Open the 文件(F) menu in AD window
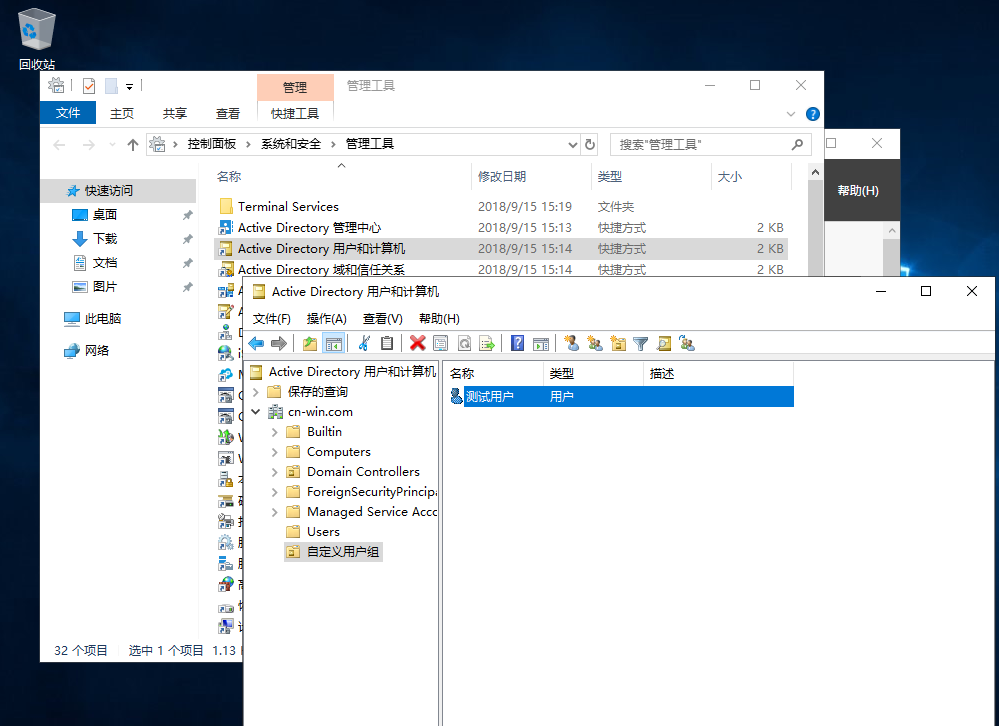 click(x=271, y=318)
